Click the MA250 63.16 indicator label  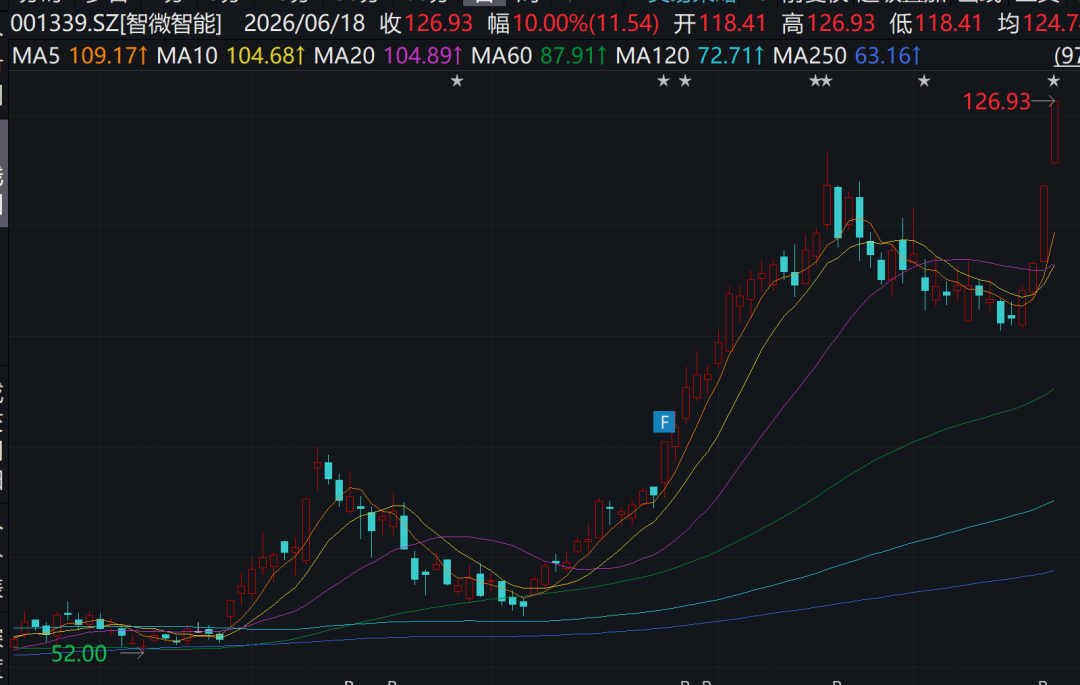tap(847, 56)
